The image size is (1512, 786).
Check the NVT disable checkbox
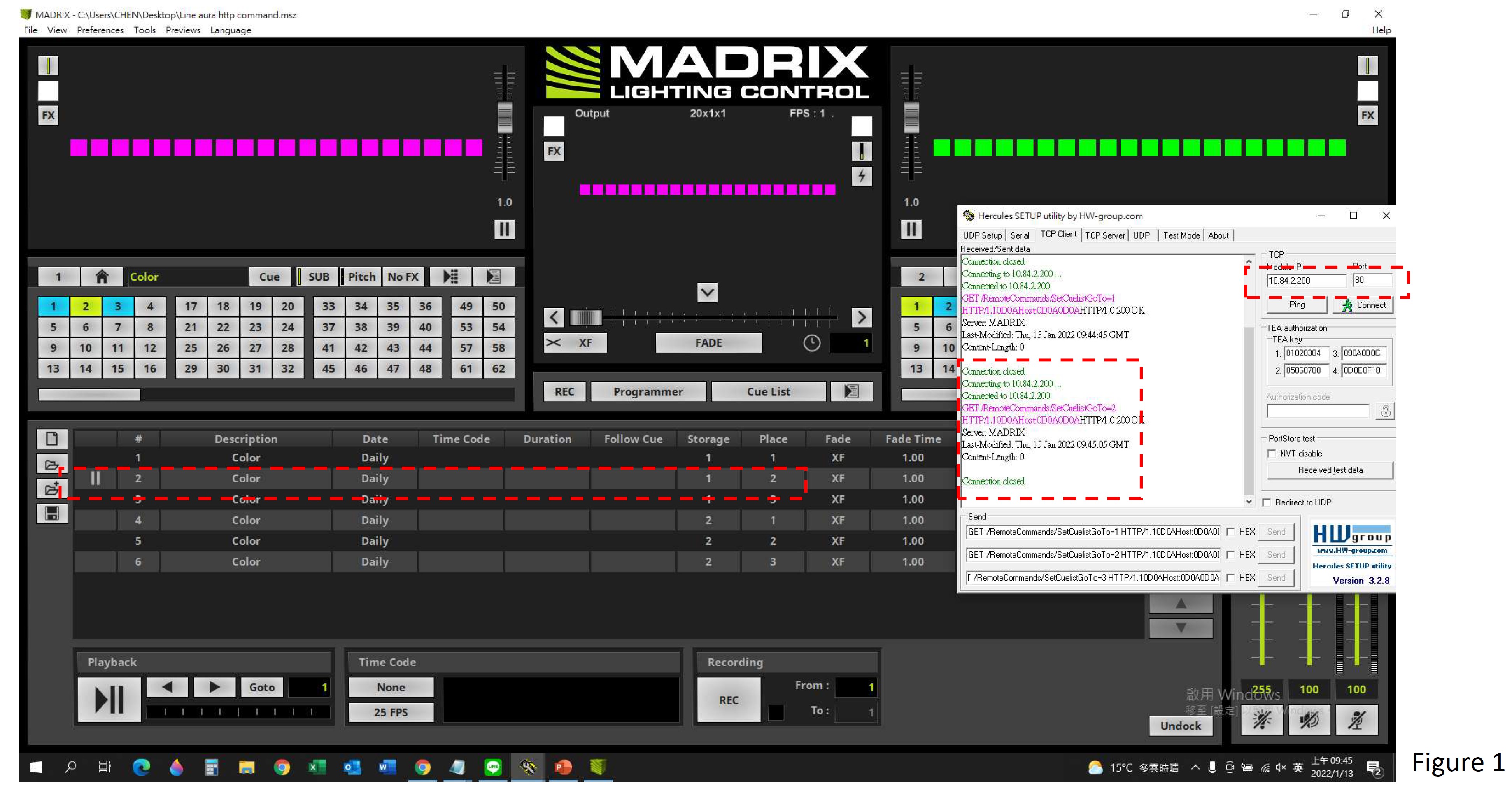point(1272,454)
